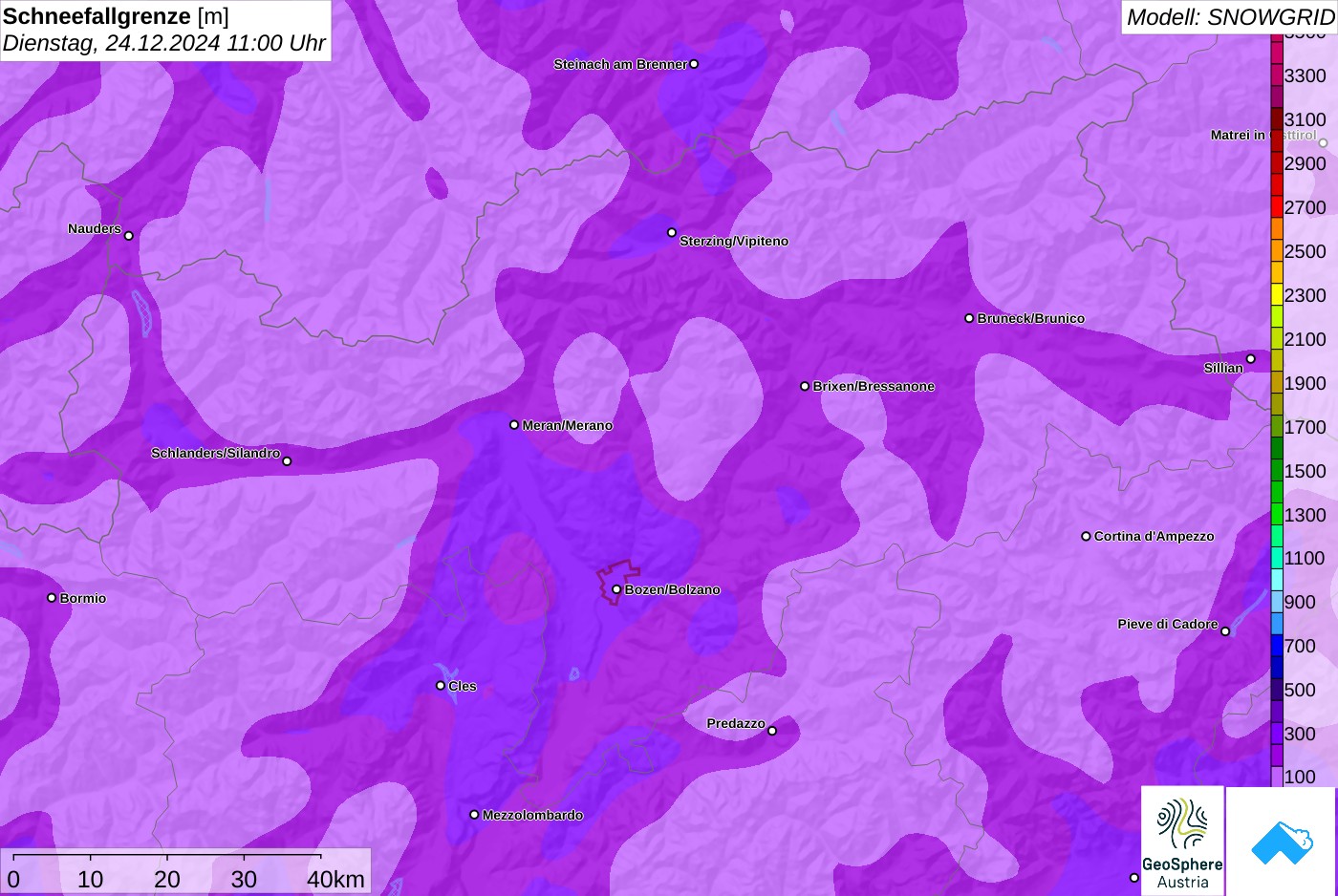
Task: Click the Mezzolombardo text label
Action: [x=532, y=815]
